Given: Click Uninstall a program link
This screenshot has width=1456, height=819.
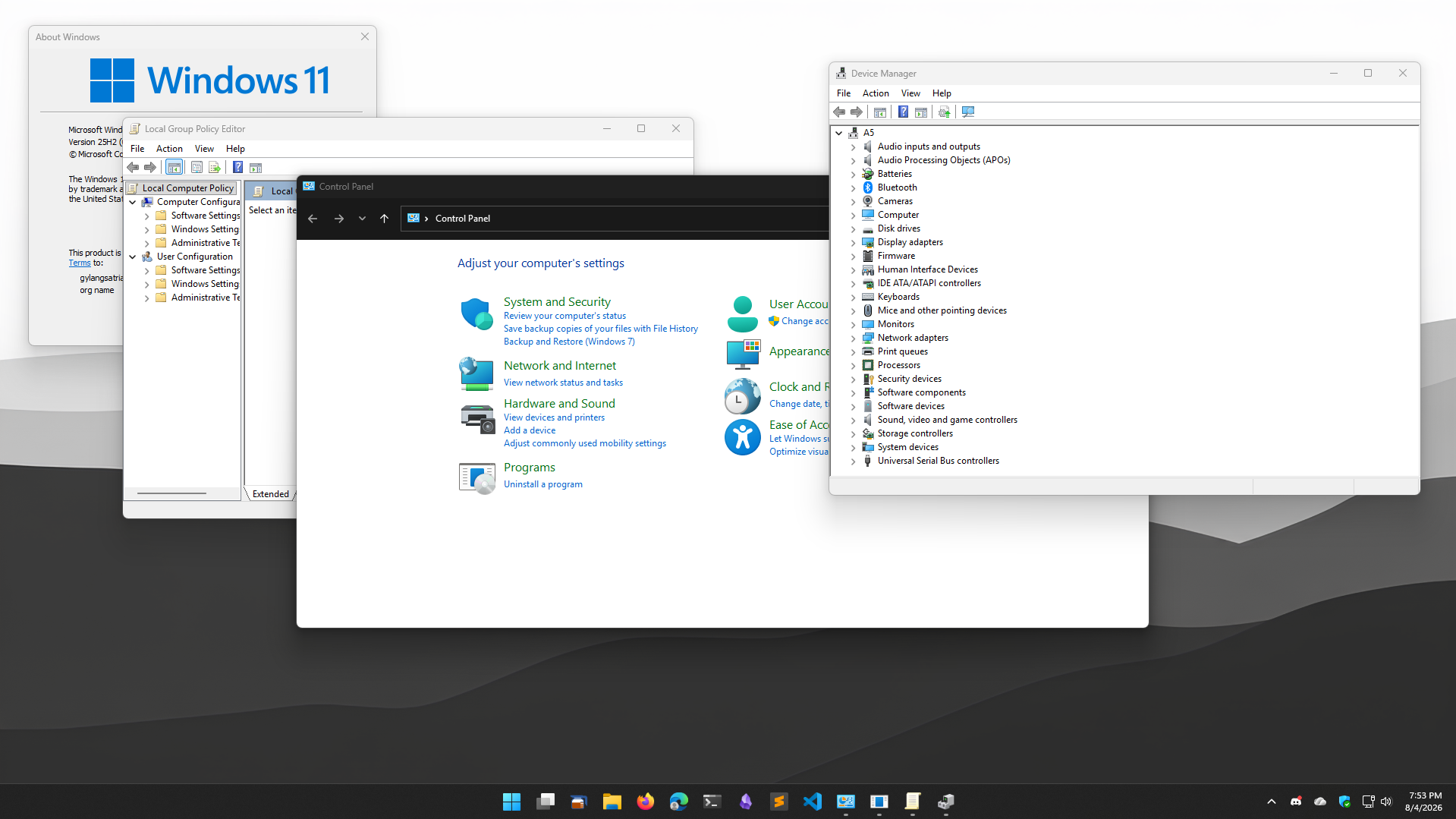Looking at the screenshot, I should coord(543,484).
